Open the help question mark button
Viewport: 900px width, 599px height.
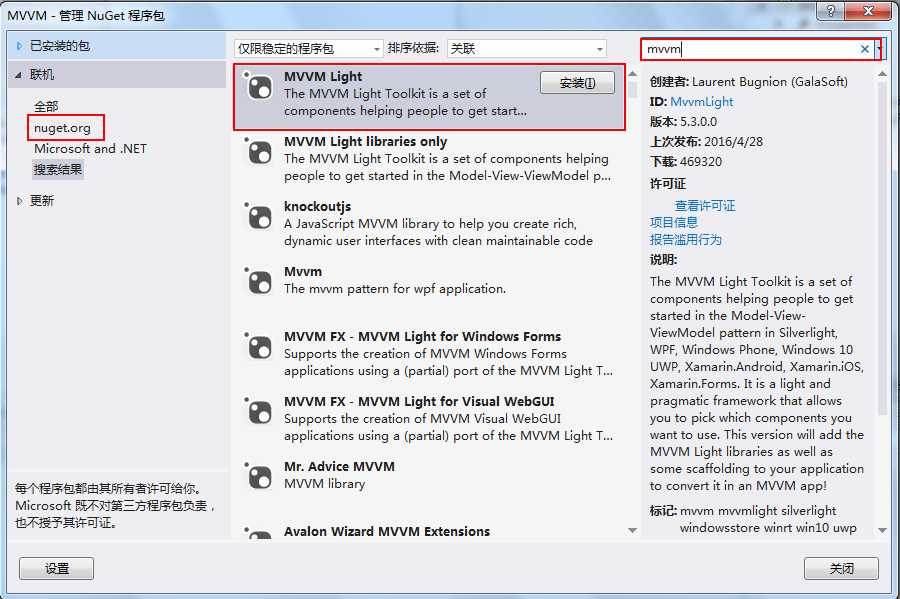(831, 10)
